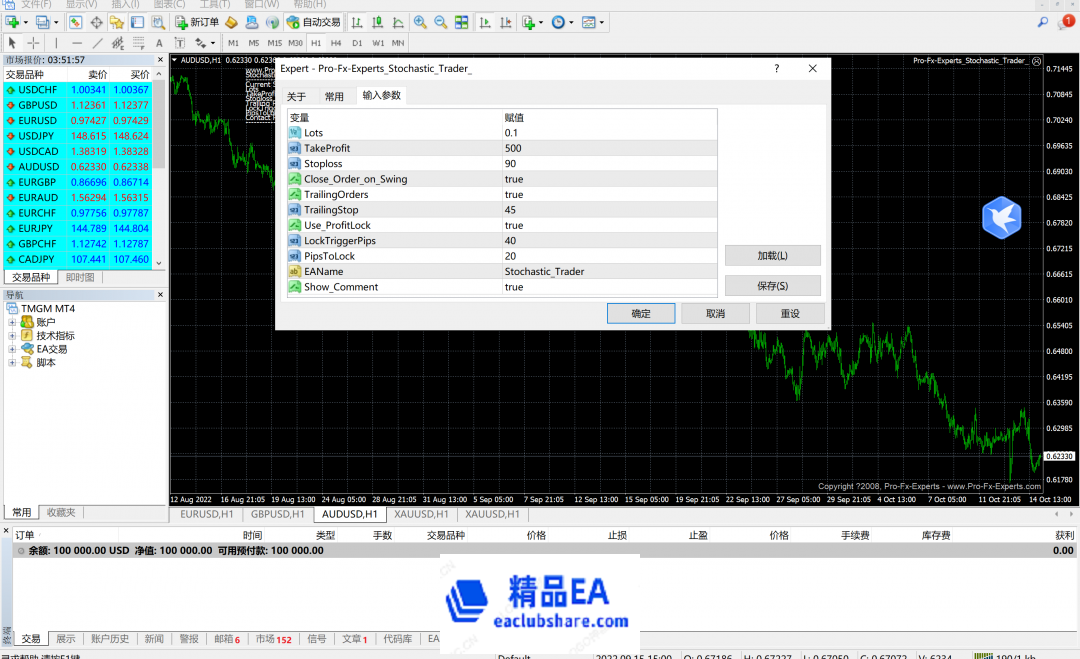Open the GBPUSD,H1 chart tab
1080x659 pixels.
click(x=278, y=514)
